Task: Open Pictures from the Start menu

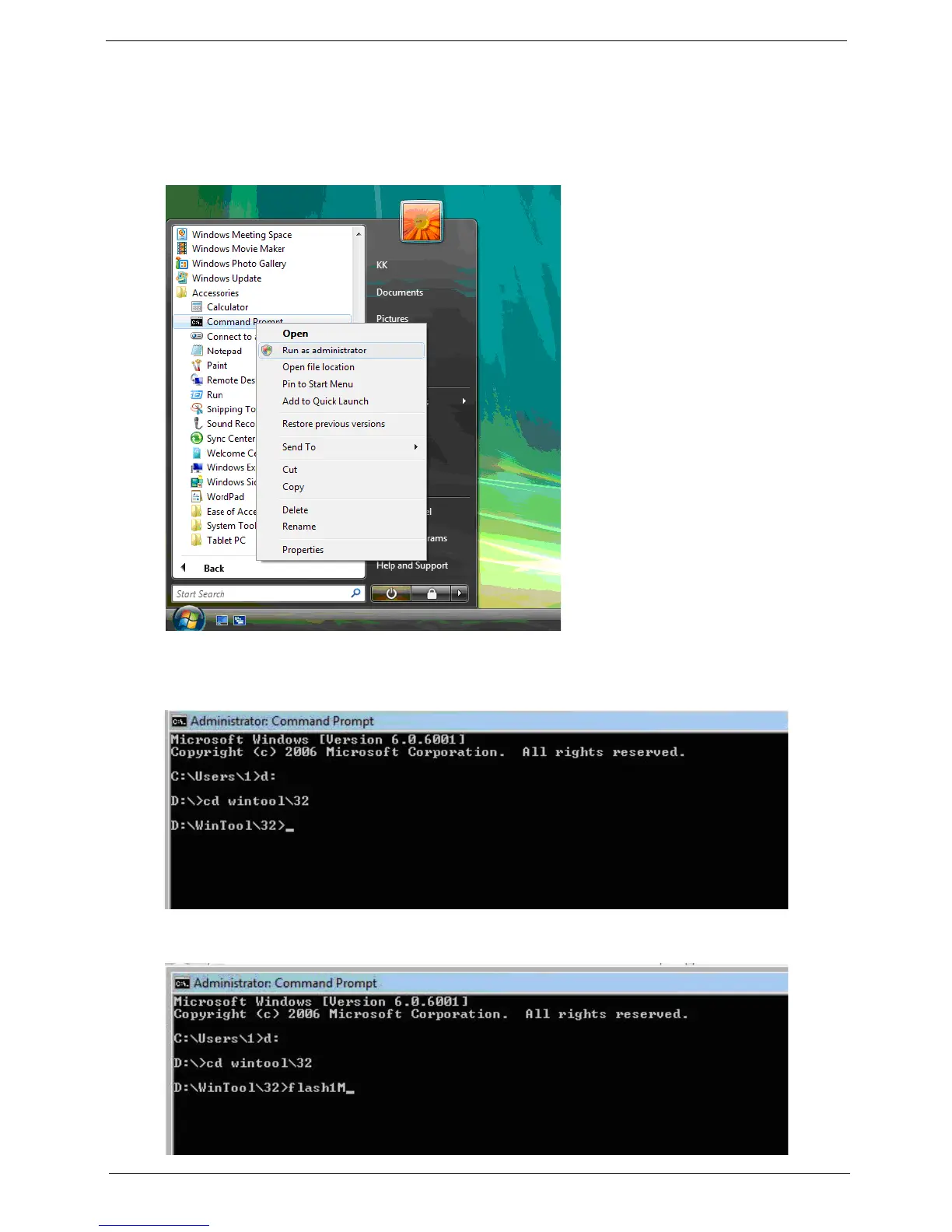Action: (392, 318)
